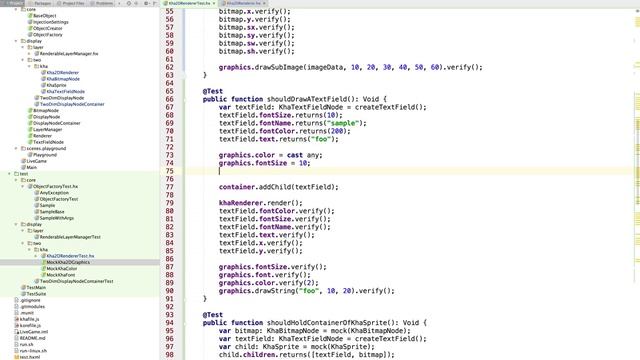Viewport: 640px width, 360px height.
Task: Open RenderableLayerManagerTest file
Action: [x=67, y=237]
